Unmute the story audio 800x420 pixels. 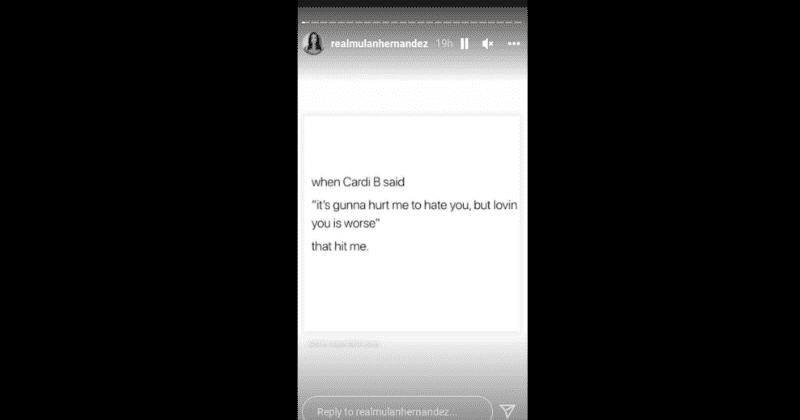point(488,44)
